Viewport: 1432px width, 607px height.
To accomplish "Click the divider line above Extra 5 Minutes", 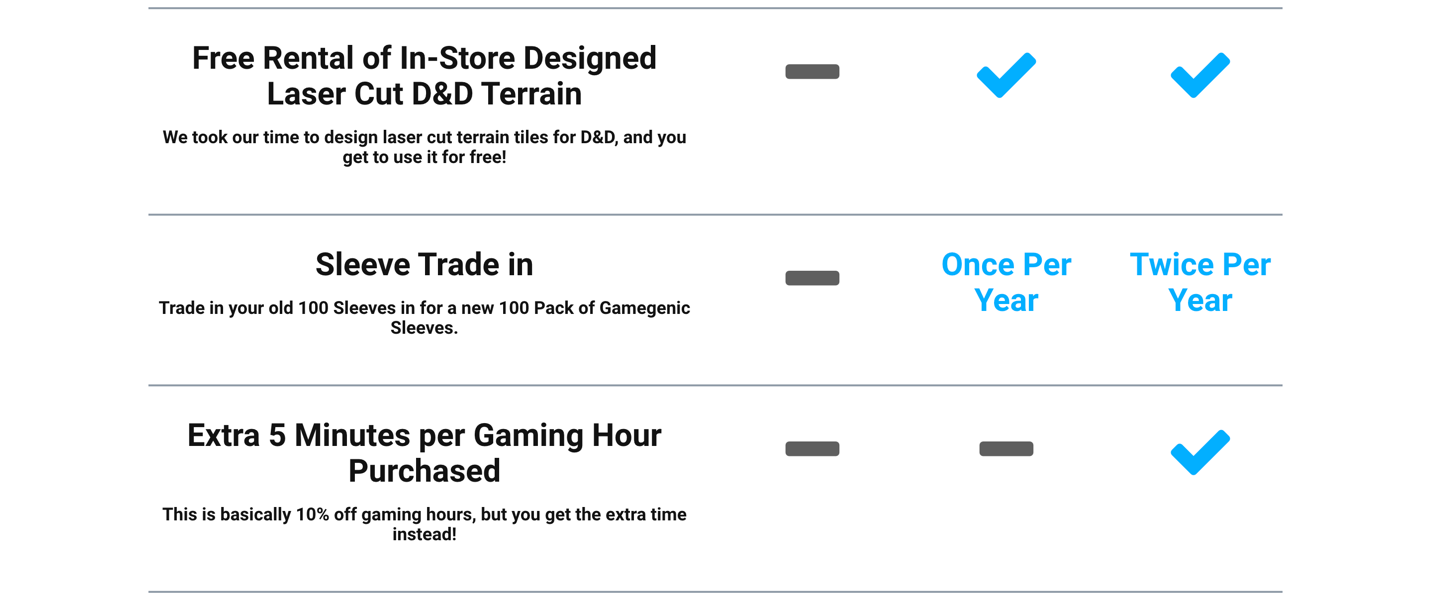I will pos(715,385).
